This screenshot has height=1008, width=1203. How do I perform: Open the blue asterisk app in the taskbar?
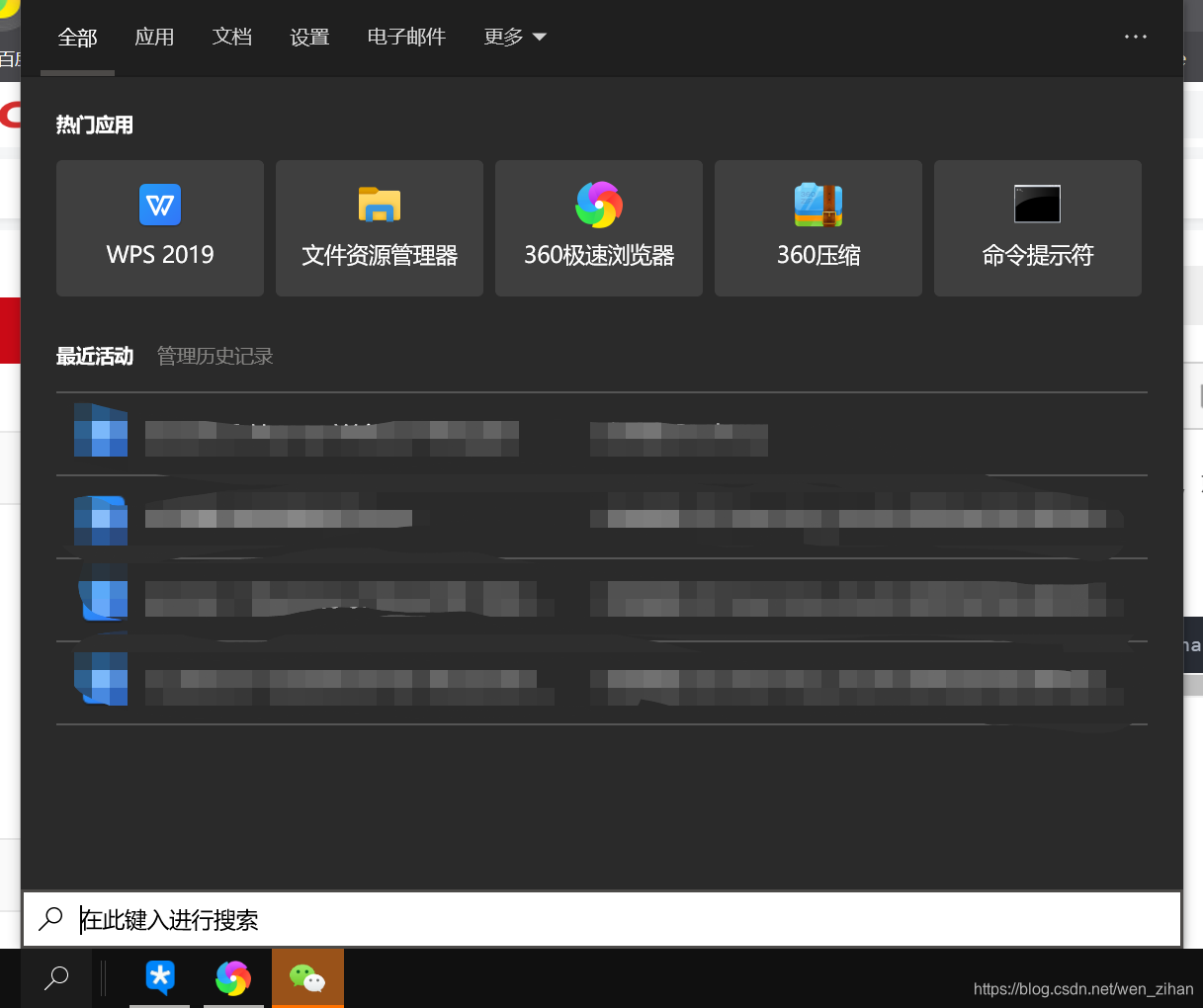tap(160, 978)
